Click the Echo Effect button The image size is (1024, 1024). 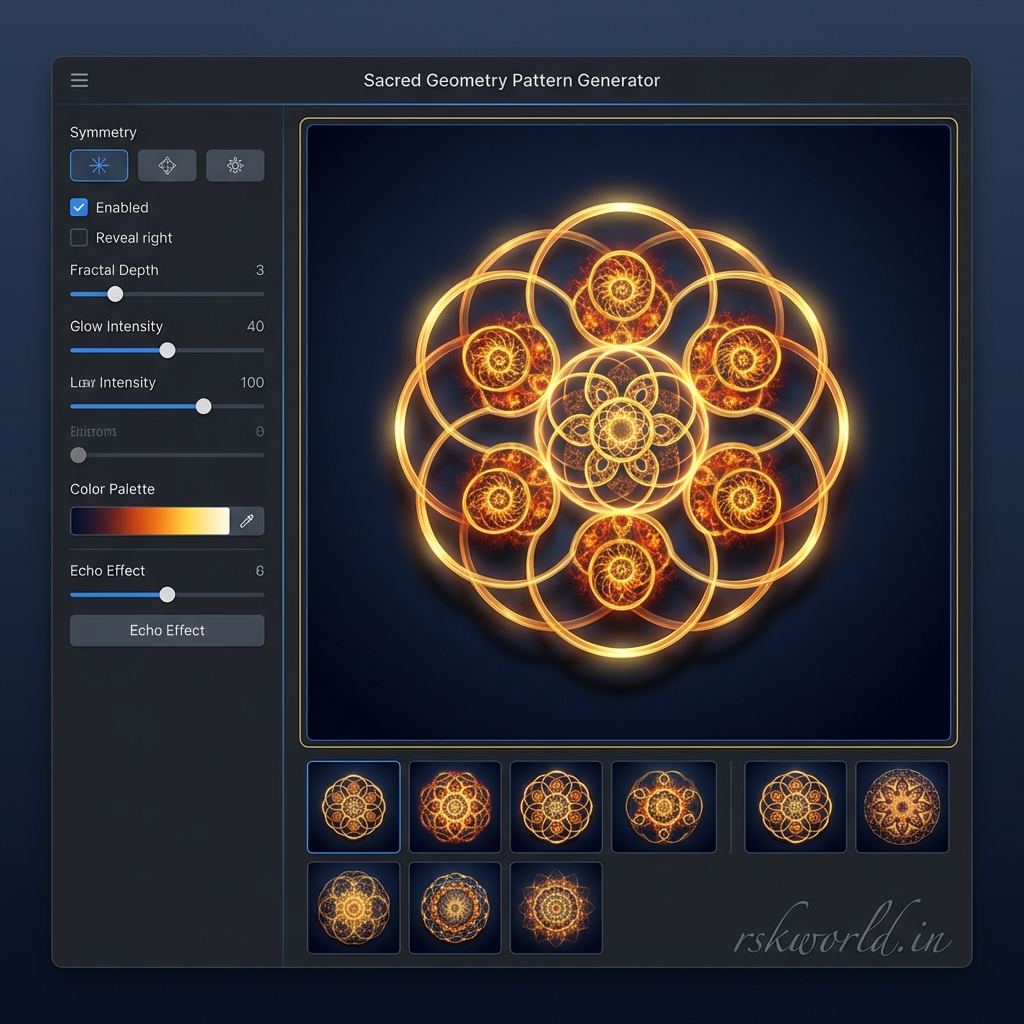(166, 630)
